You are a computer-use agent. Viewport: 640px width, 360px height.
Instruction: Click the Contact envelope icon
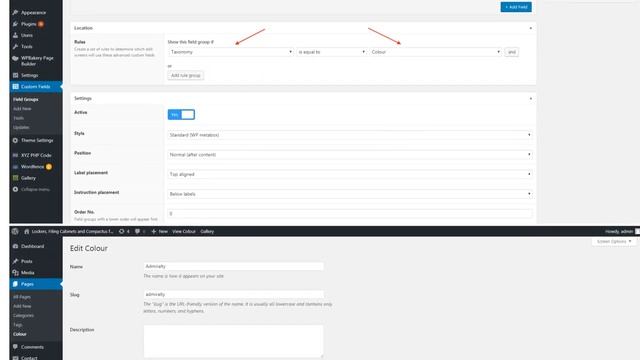point(16,358)
